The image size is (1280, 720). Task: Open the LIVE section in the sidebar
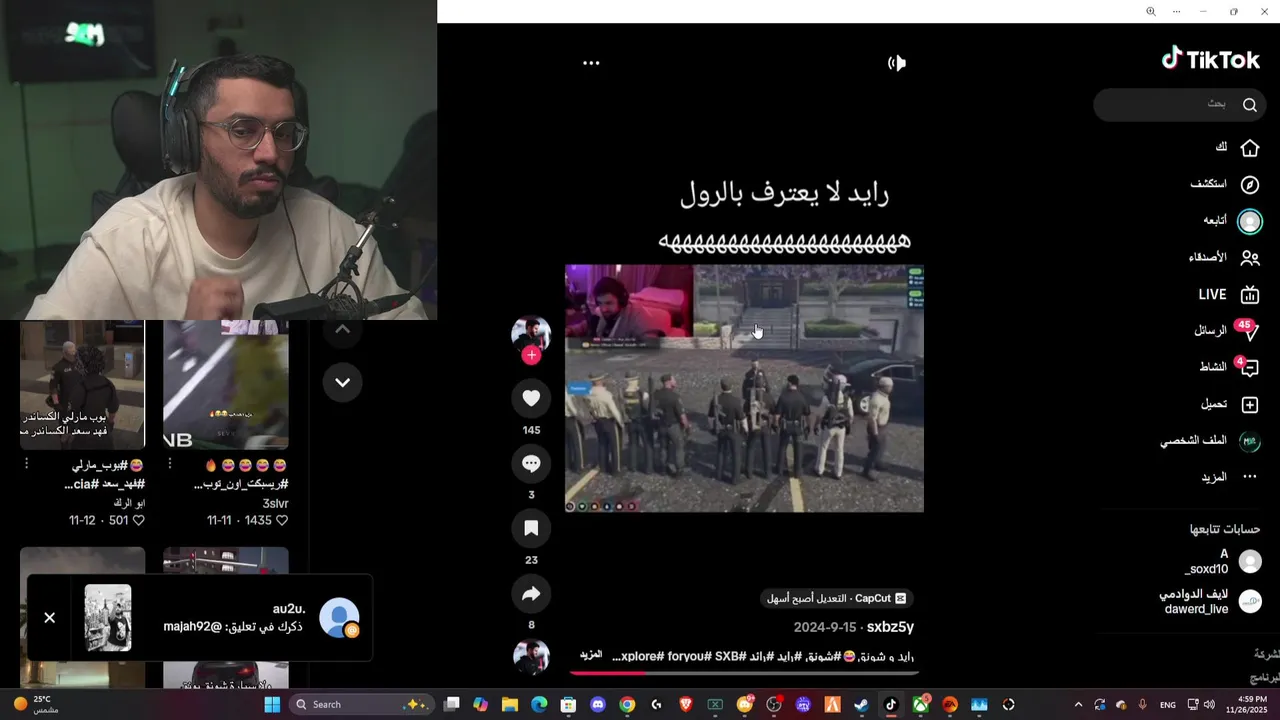point(1249,295)
